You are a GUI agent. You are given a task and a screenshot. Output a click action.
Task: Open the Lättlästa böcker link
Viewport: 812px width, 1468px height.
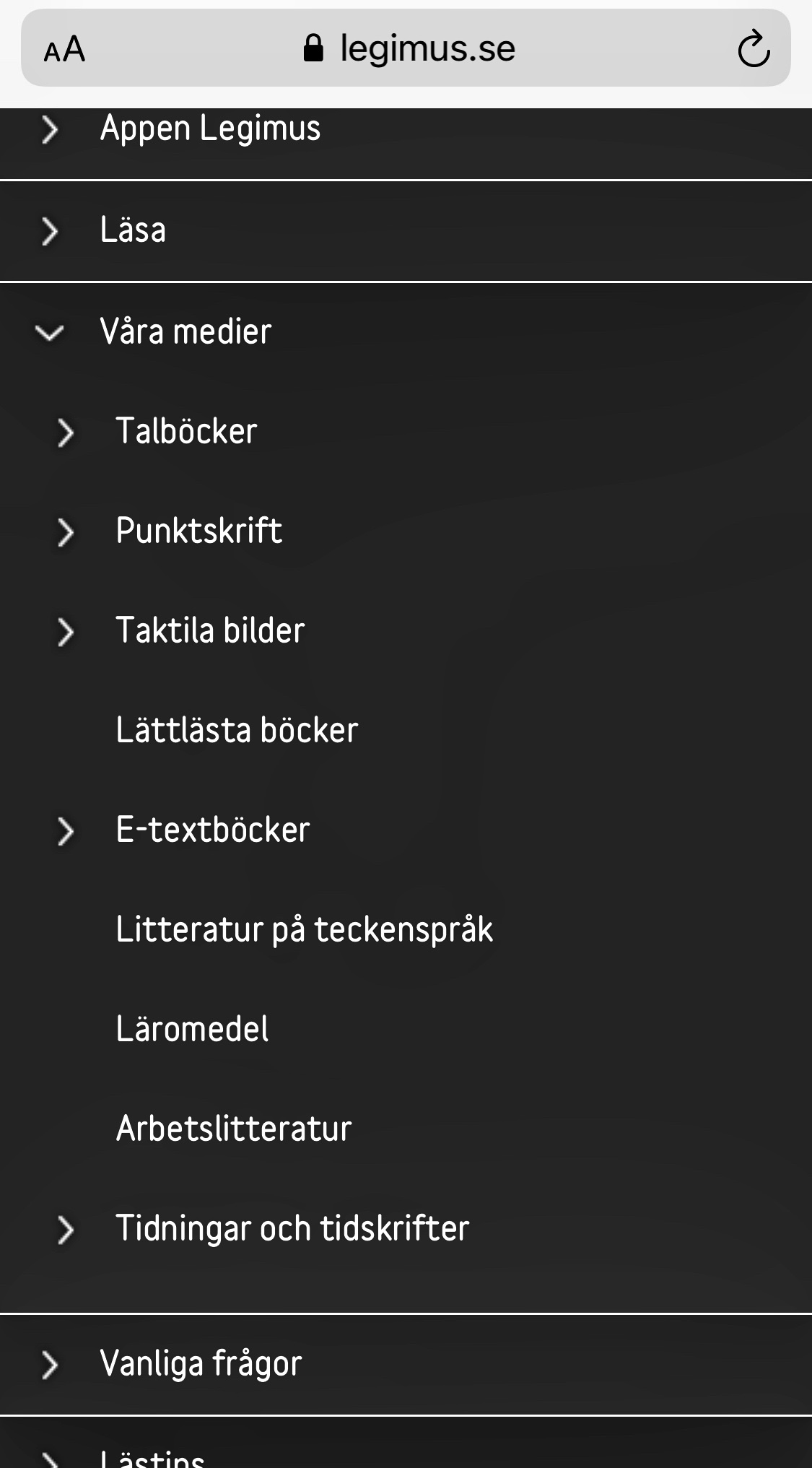[237, 730]
